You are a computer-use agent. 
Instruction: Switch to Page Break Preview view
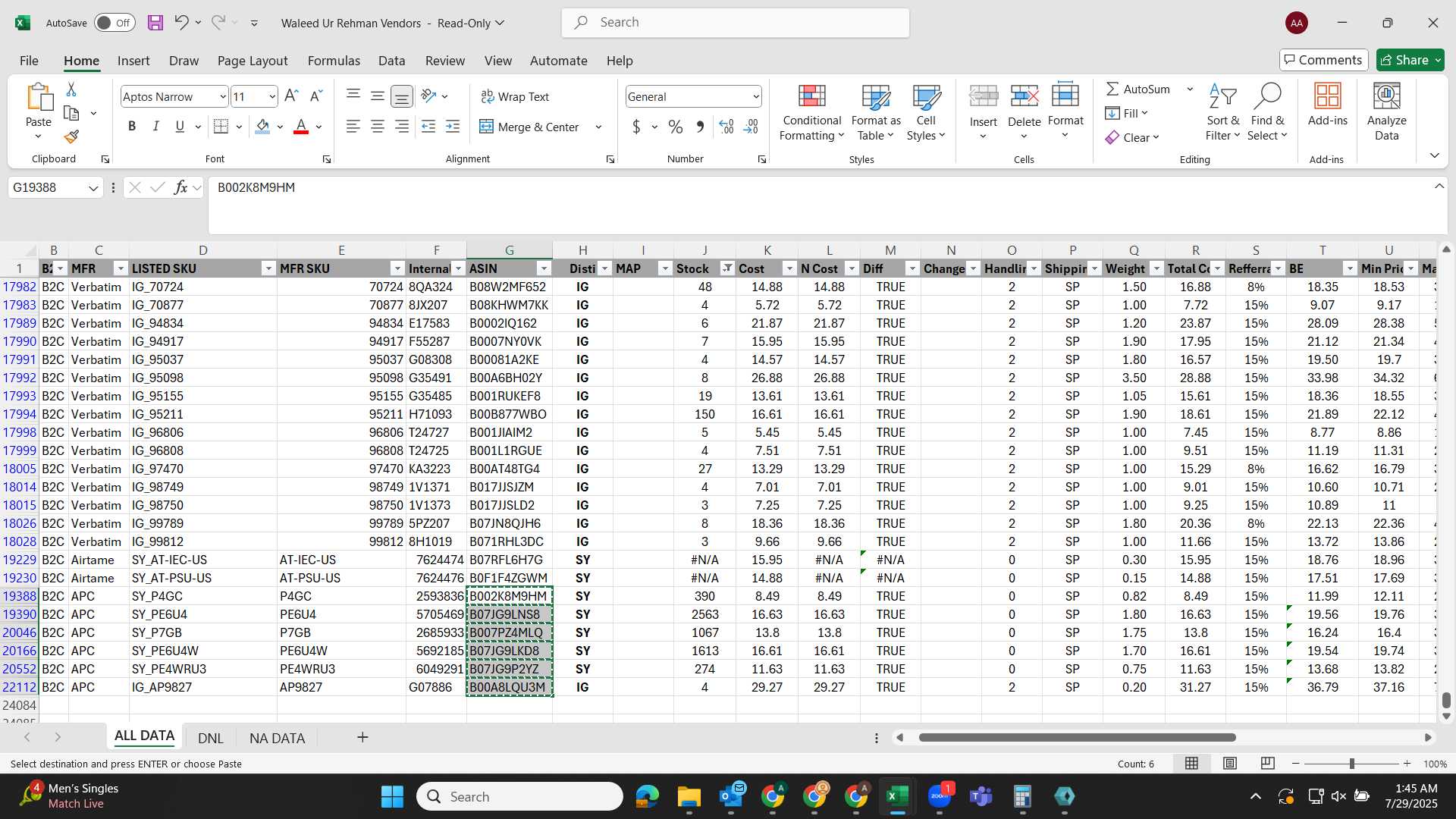pos(1267,764)
